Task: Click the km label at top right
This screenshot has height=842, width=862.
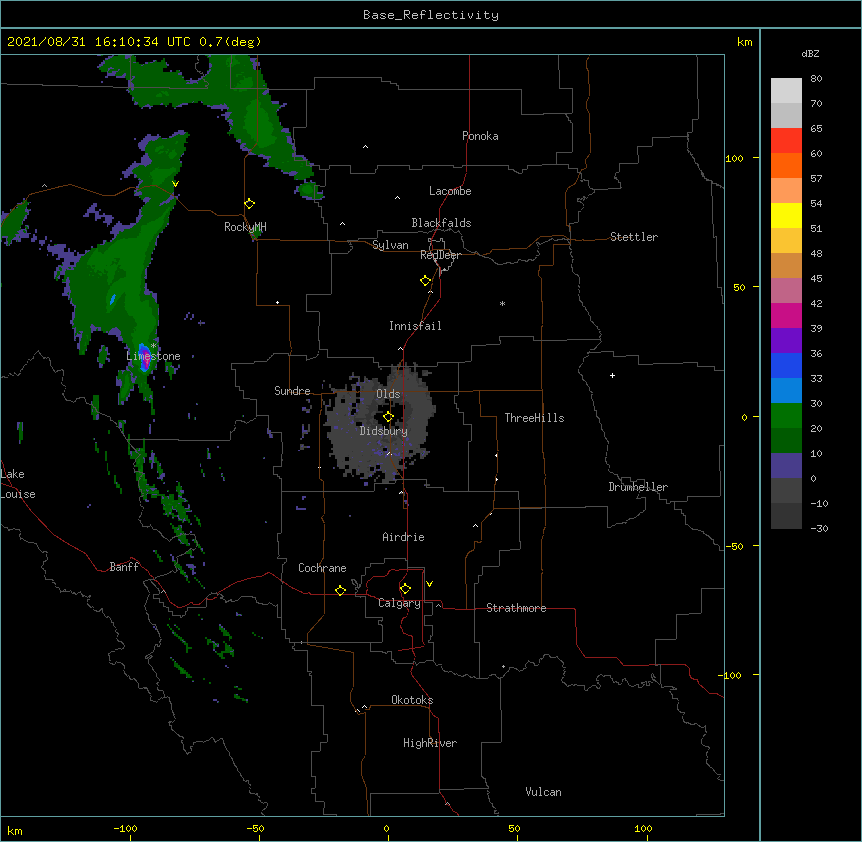Action: coord(744,42)
